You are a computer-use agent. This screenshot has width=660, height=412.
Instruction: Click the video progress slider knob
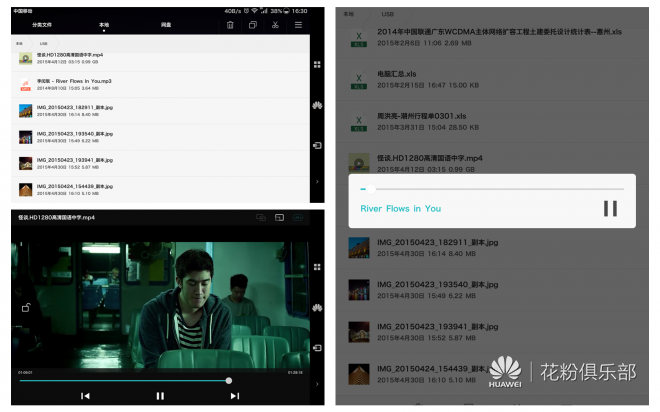point(229,381)
